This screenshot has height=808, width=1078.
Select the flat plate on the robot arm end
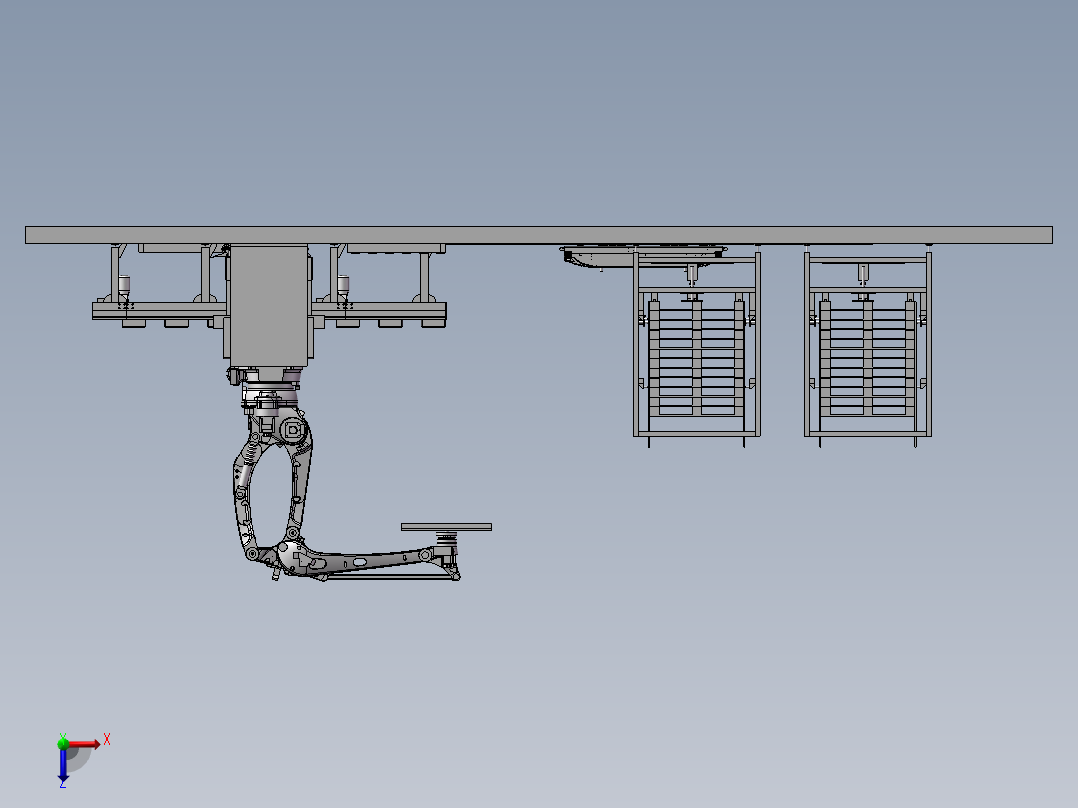446,527
